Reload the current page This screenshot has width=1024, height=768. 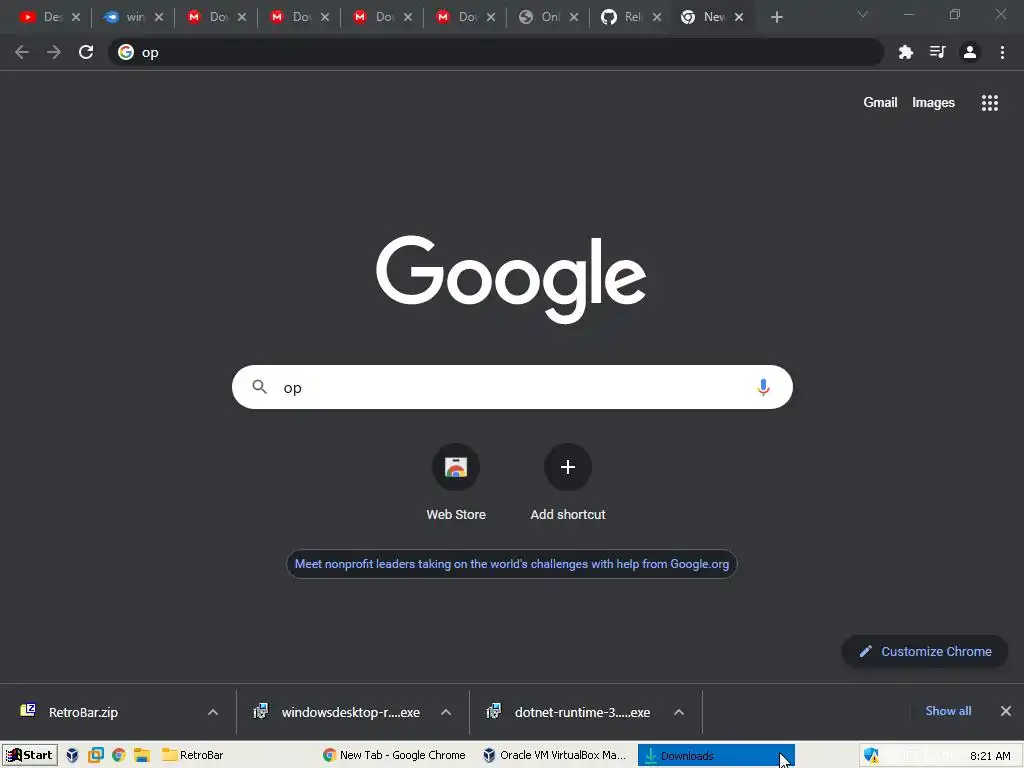click(x=86, y=52)
